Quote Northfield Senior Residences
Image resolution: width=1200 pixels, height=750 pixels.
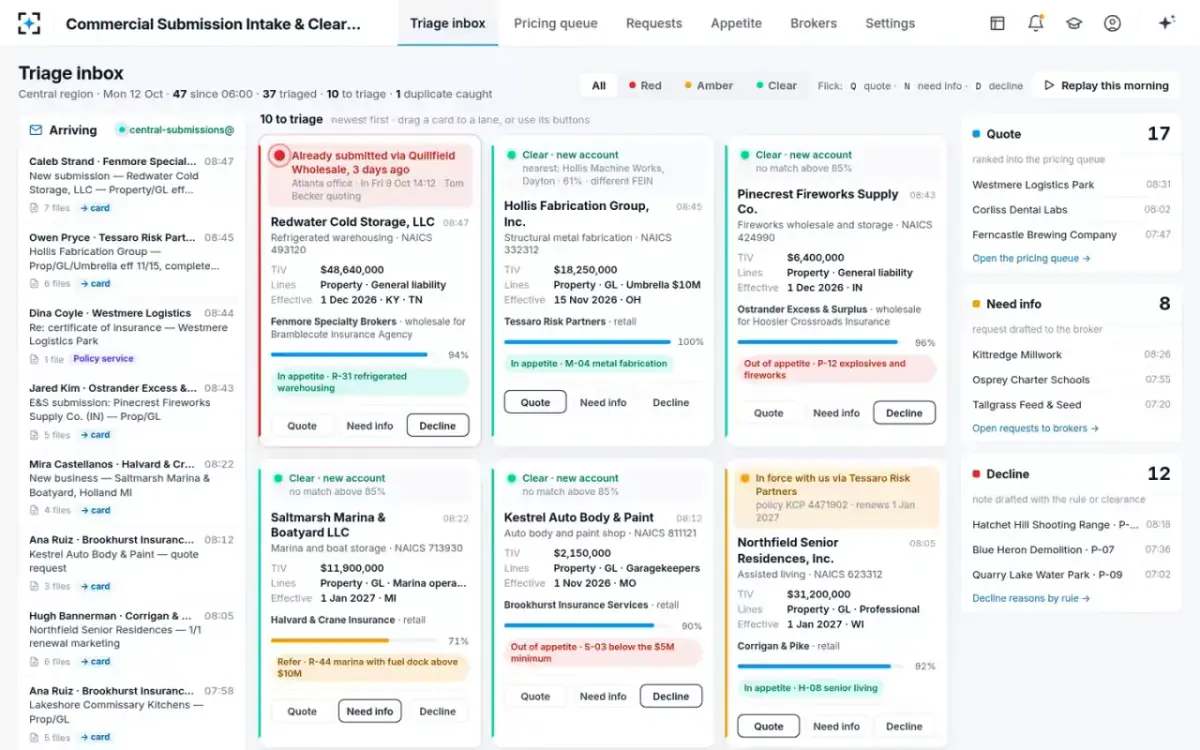[x=768, y=726]
